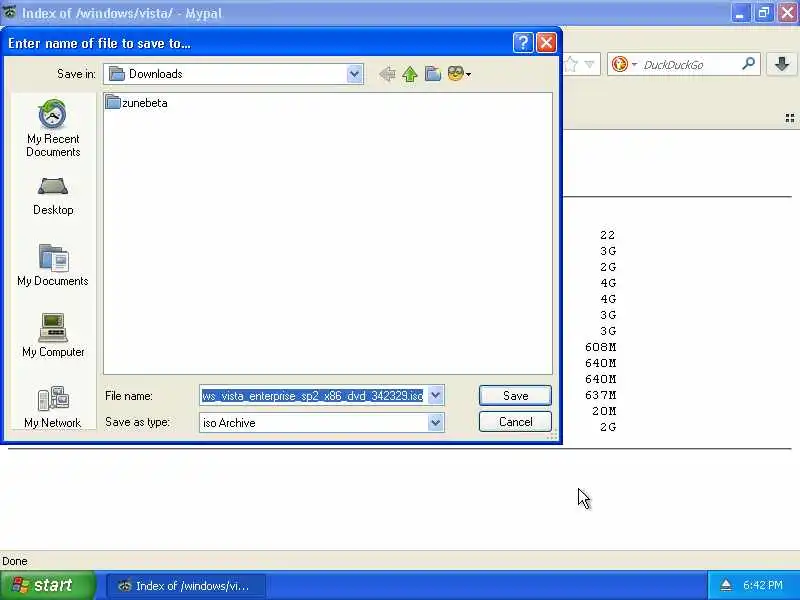Click the Done status bar text

point(15,561)
